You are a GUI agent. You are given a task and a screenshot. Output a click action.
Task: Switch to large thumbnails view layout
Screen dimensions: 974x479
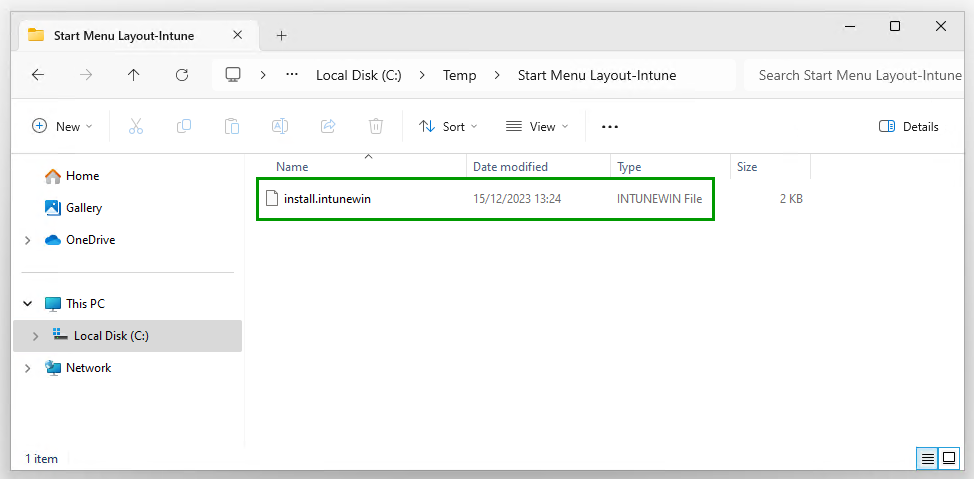click(949, 458)
